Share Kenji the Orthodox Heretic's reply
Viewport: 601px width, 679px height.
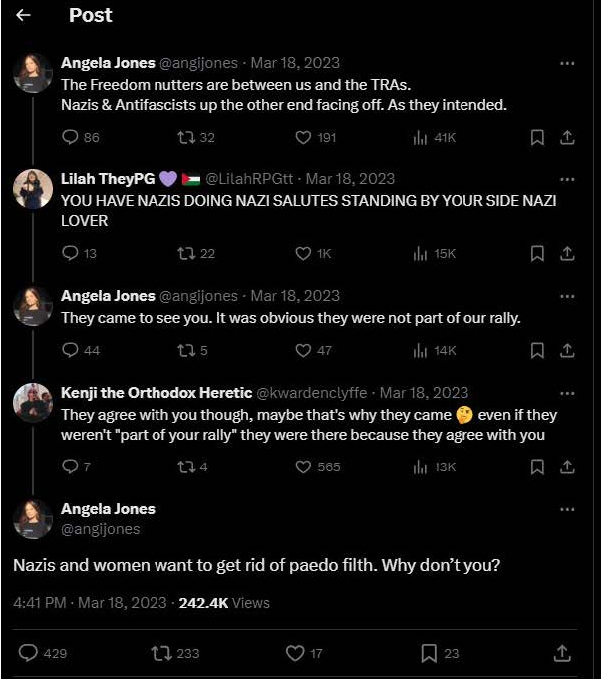pyautogui.click(x=567, y=467)
